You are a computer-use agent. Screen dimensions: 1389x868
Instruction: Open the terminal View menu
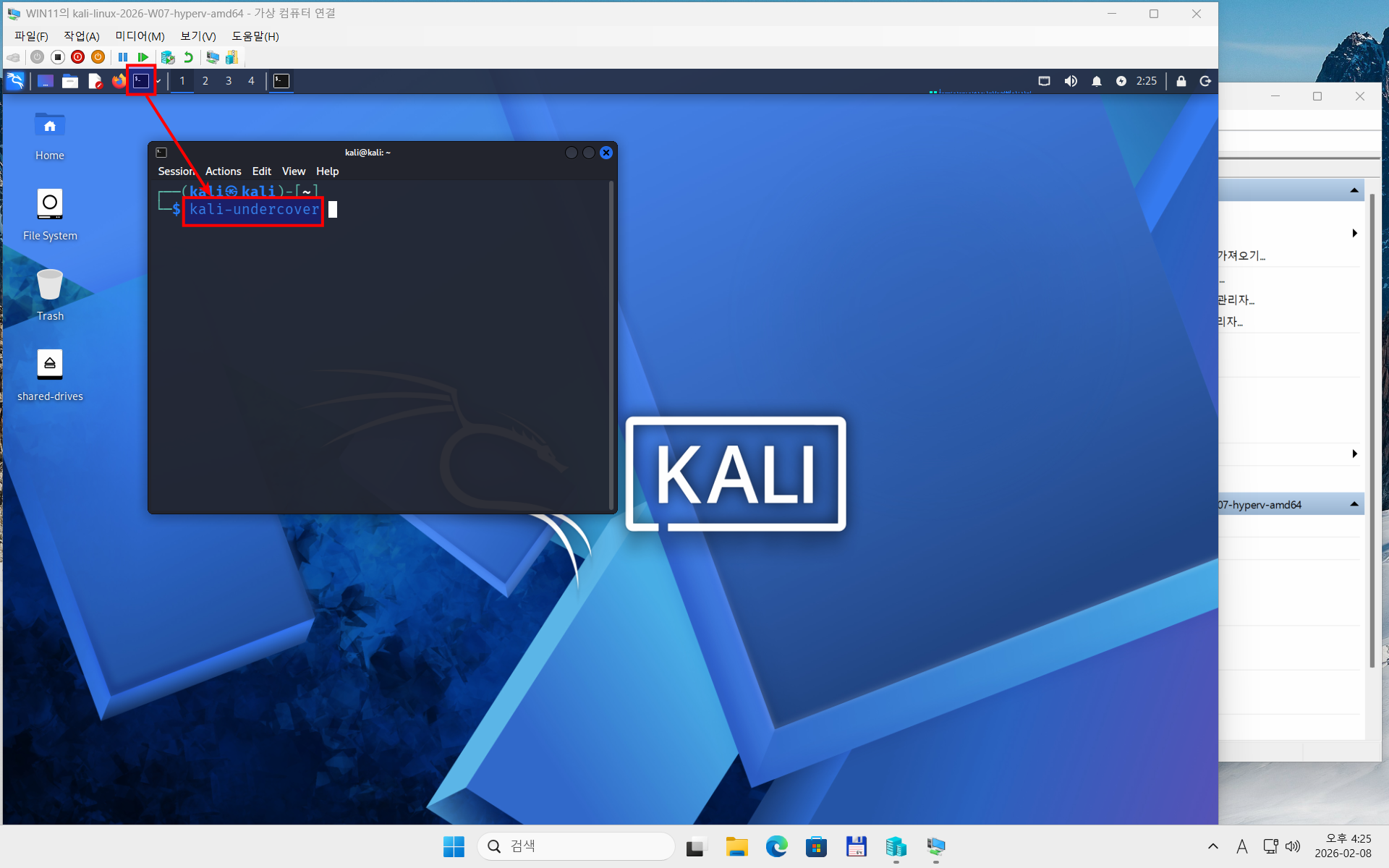(294, 171)
